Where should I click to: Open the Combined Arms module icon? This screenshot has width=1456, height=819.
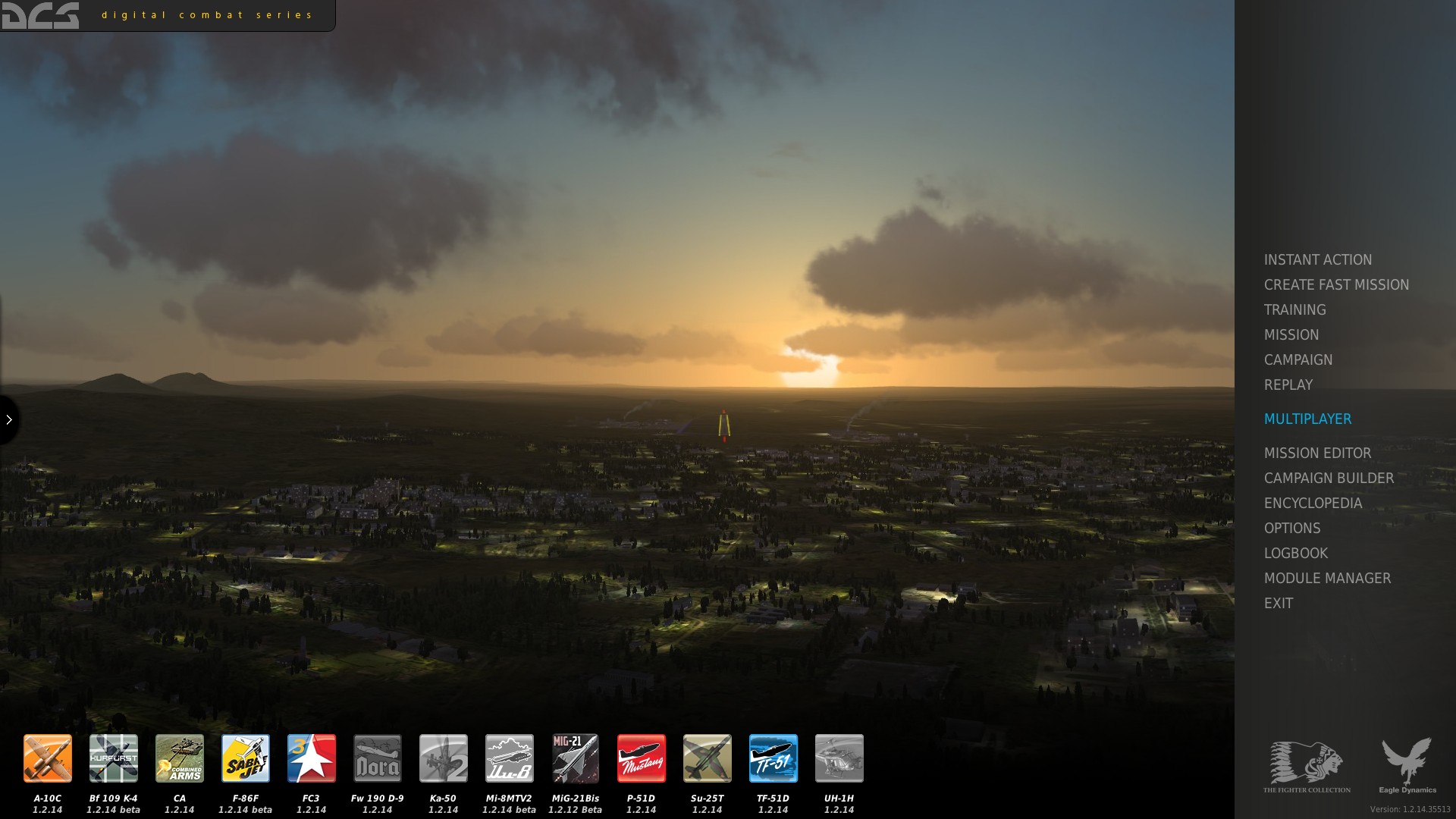click(179, 758)
